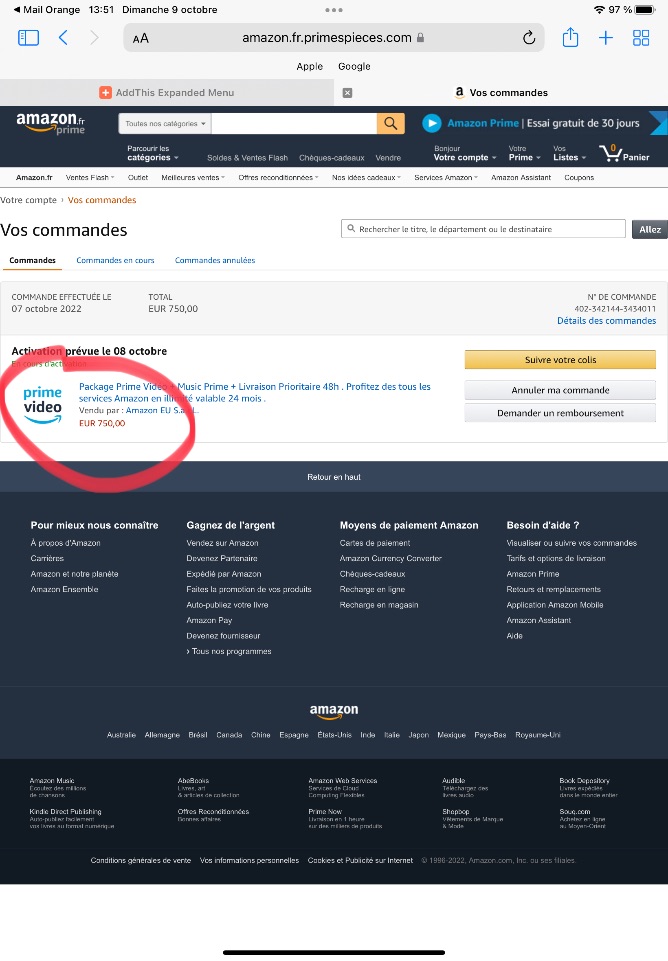Open Soldes & Ventes Flash
The height and width of the screenshot is (961, 668).
[x=248, y=158]
